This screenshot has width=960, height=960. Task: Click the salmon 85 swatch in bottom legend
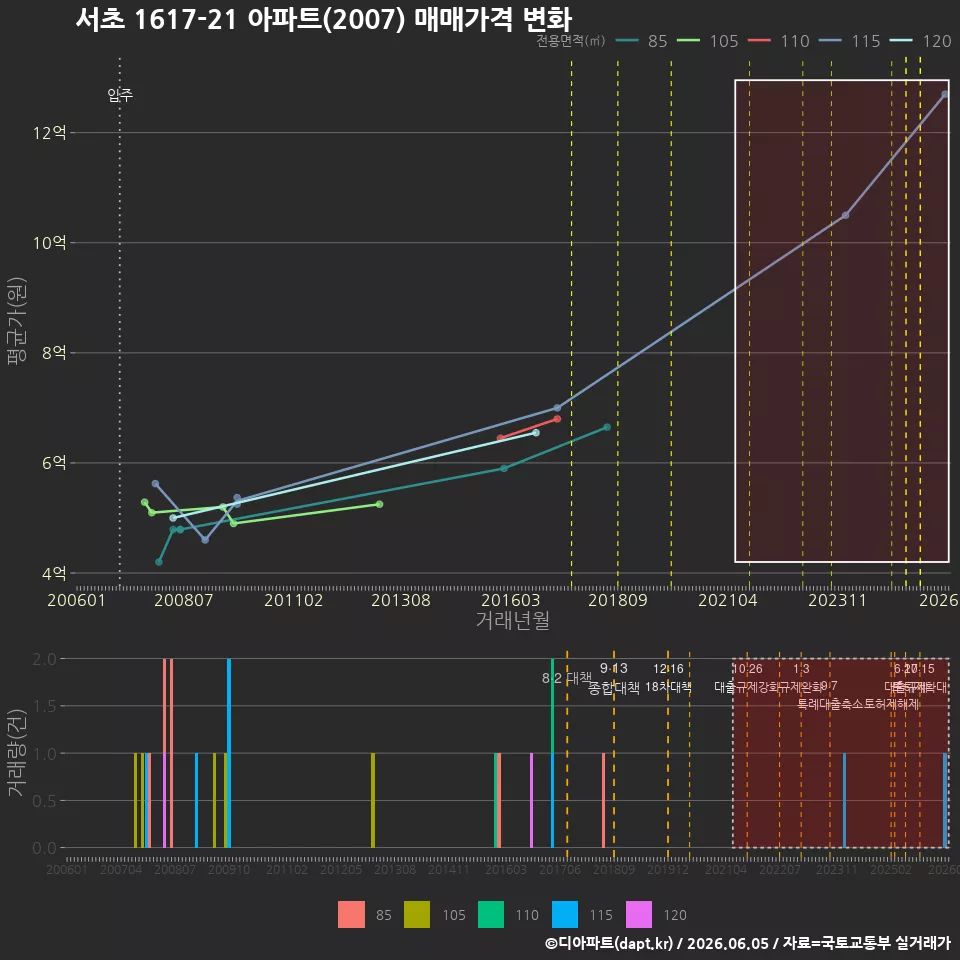[x=351, y=914]
